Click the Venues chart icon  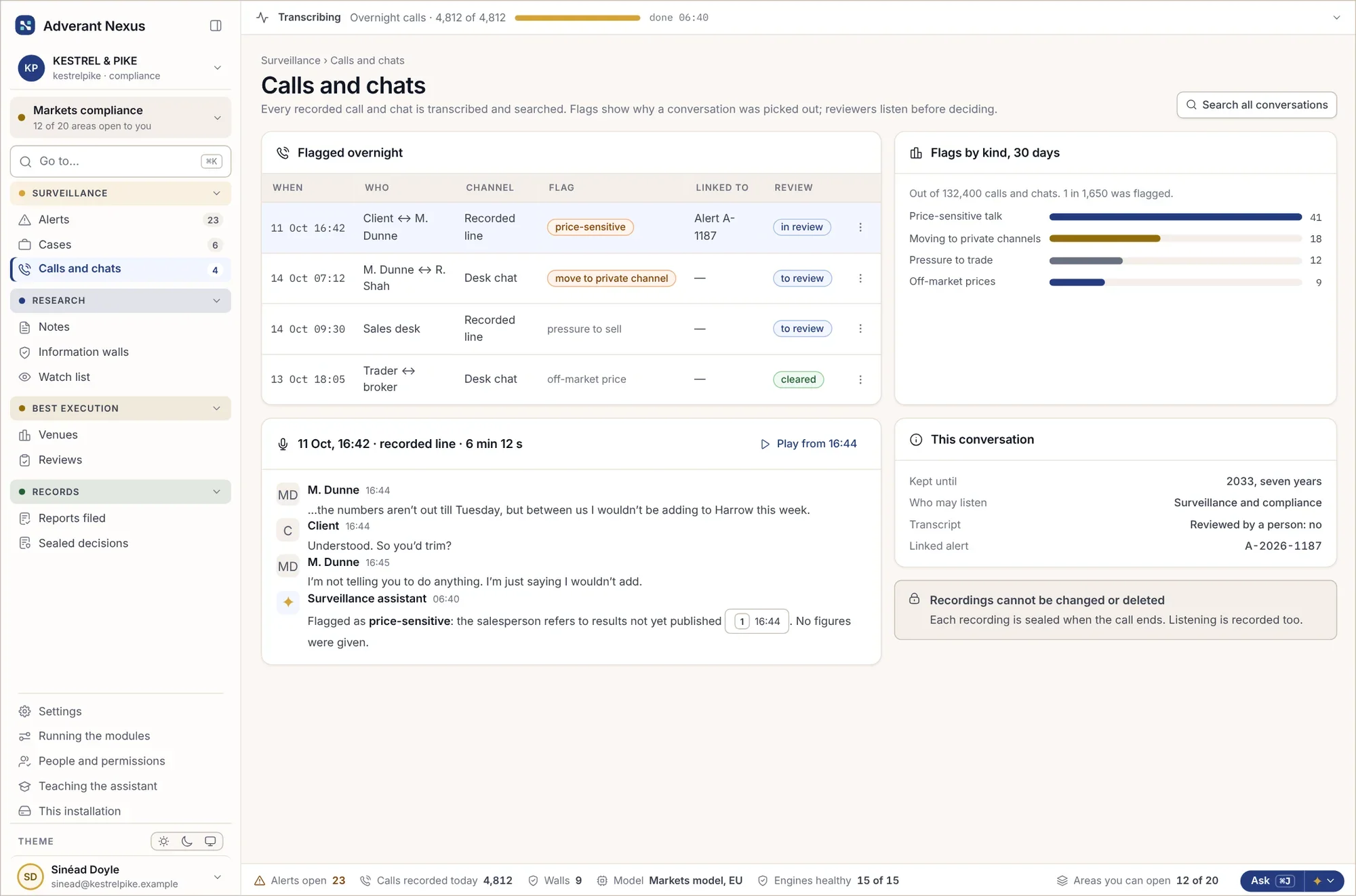point(25,434)
